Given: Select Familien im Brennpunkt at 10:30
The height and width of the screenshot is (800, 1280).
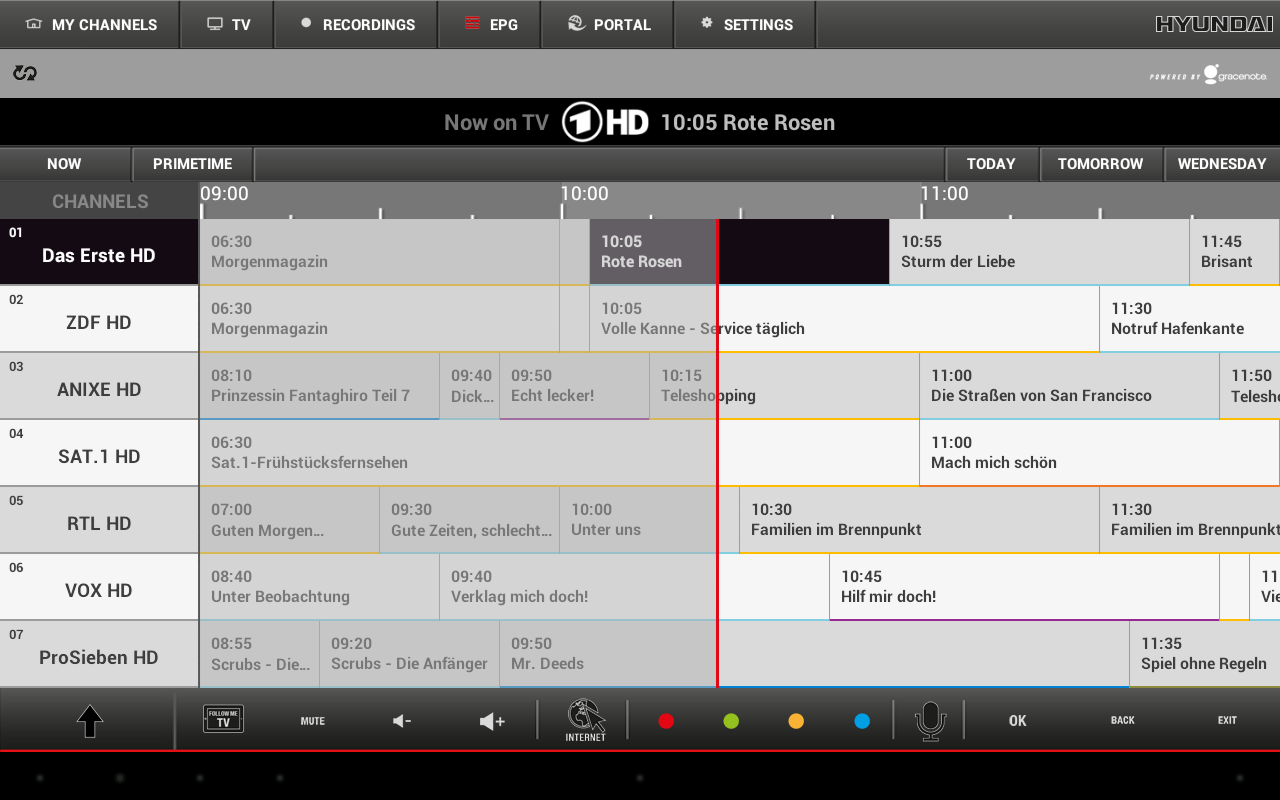Looking at the screenshot, I should point(919,520).
